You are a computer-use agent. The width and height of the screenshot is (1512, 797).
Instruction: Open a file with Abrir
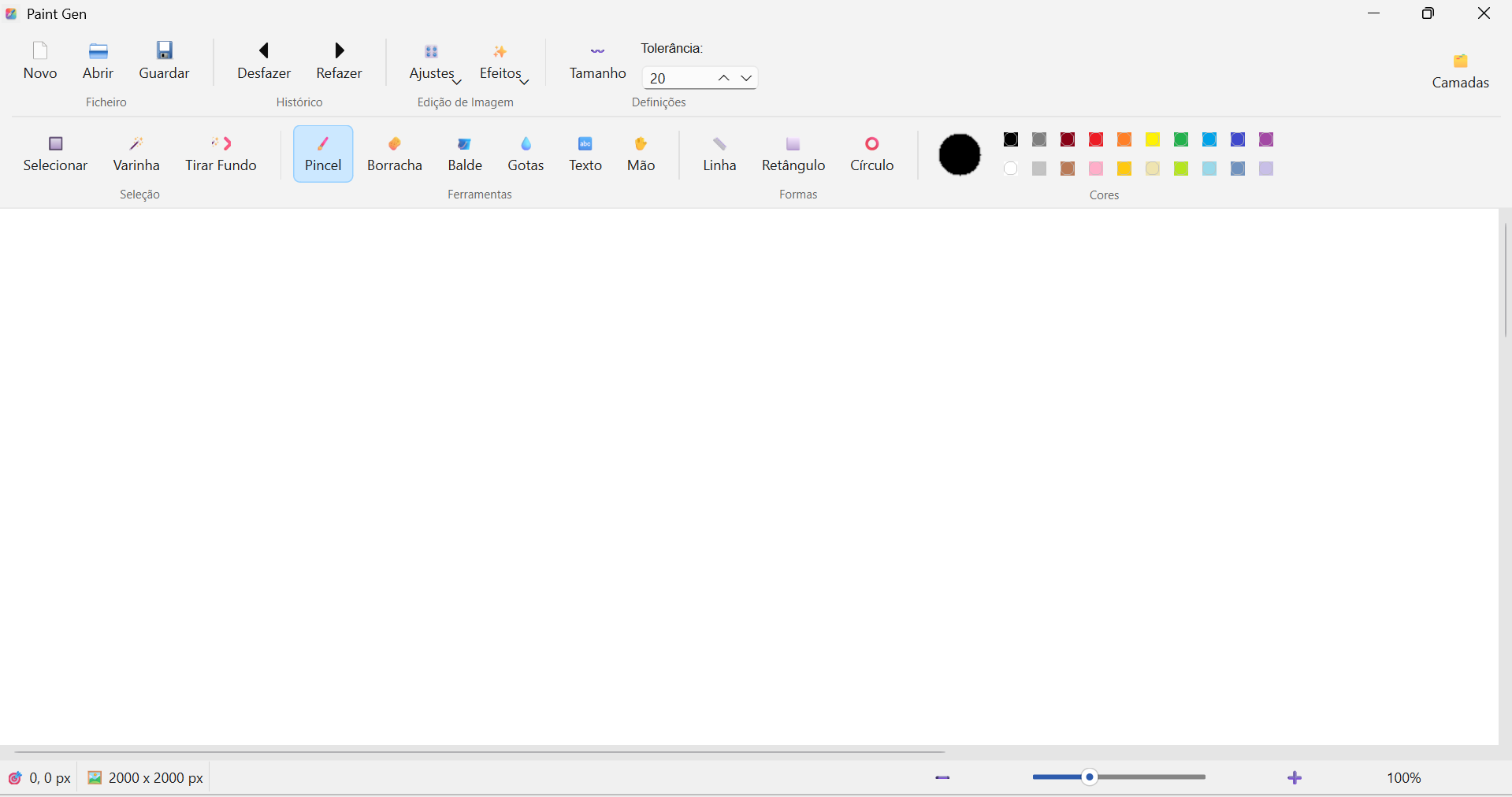[x=98, y=61]
